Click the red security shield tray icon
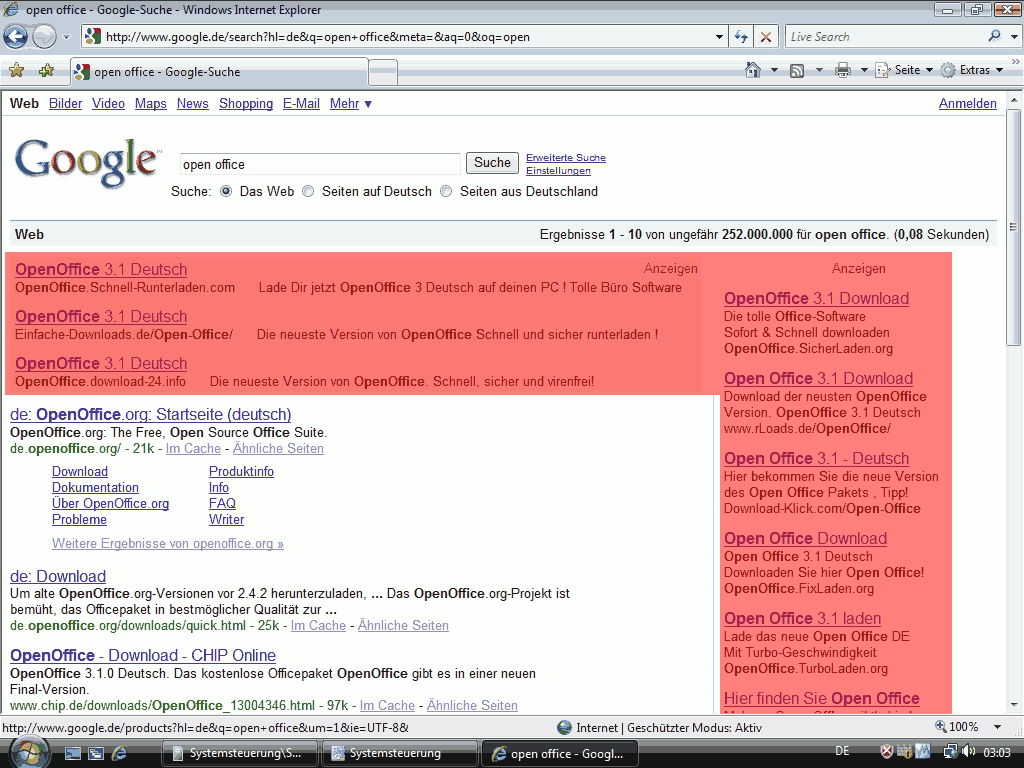Image resolution: width=1024 pixels, height=768 pixels. pos(886,752)
